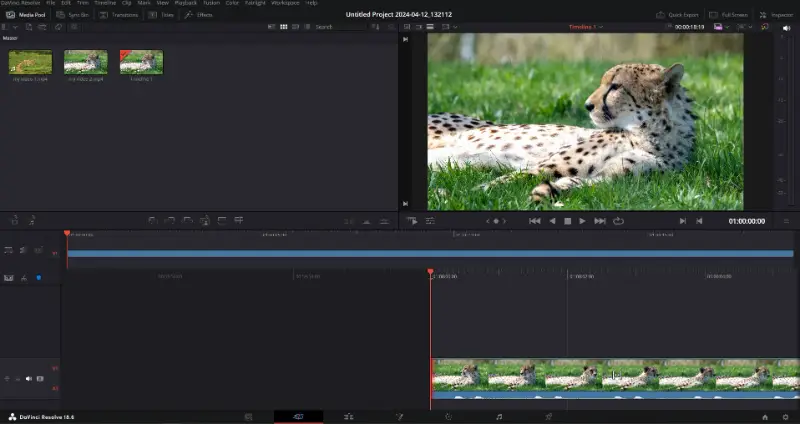Viewport: 800px width, 424px height.
Task: Click Jump to first frame button
Action: tap(535, 221)
